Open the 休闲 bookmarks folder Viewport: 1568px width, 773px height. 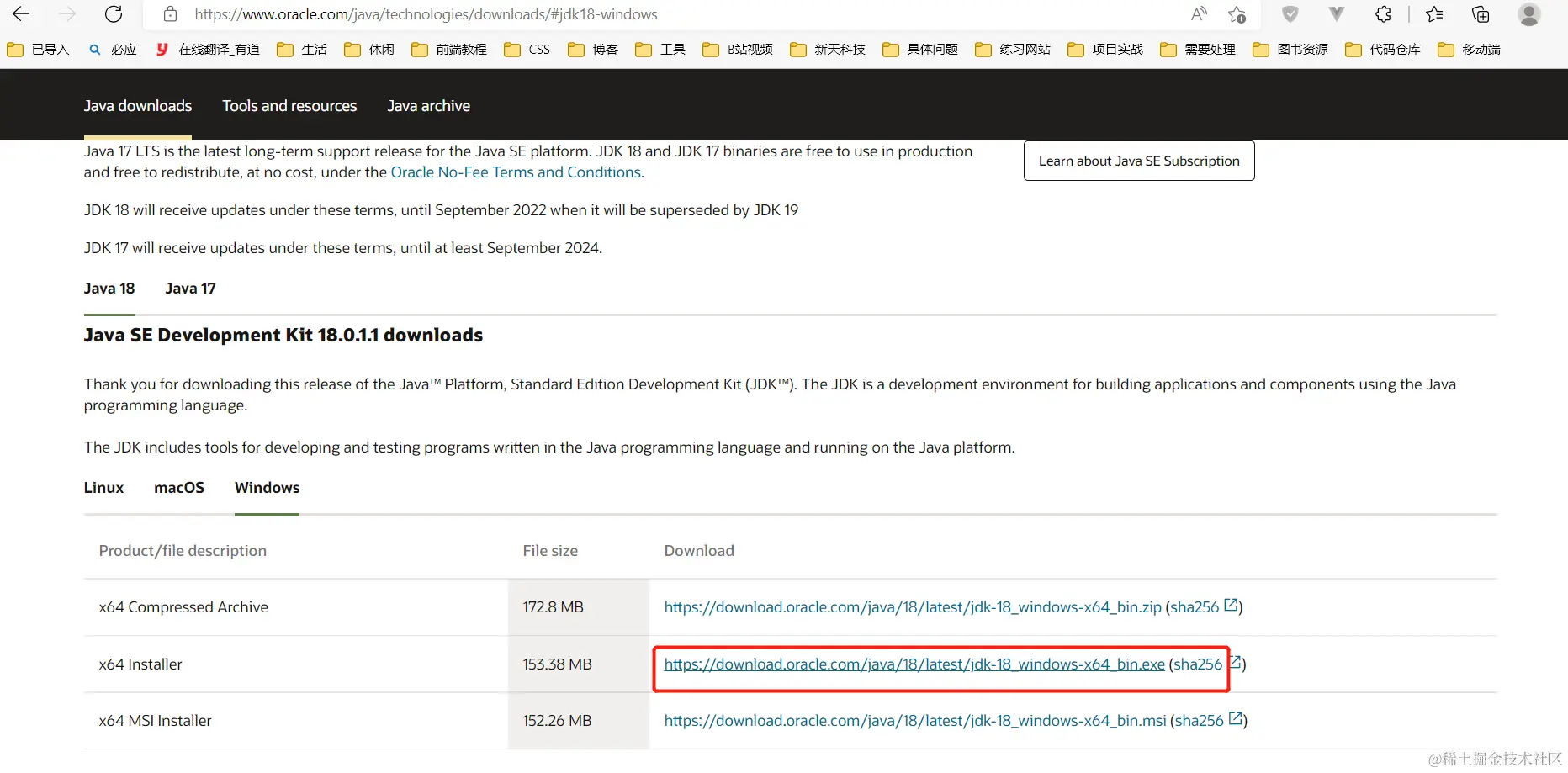coord(369,50)
